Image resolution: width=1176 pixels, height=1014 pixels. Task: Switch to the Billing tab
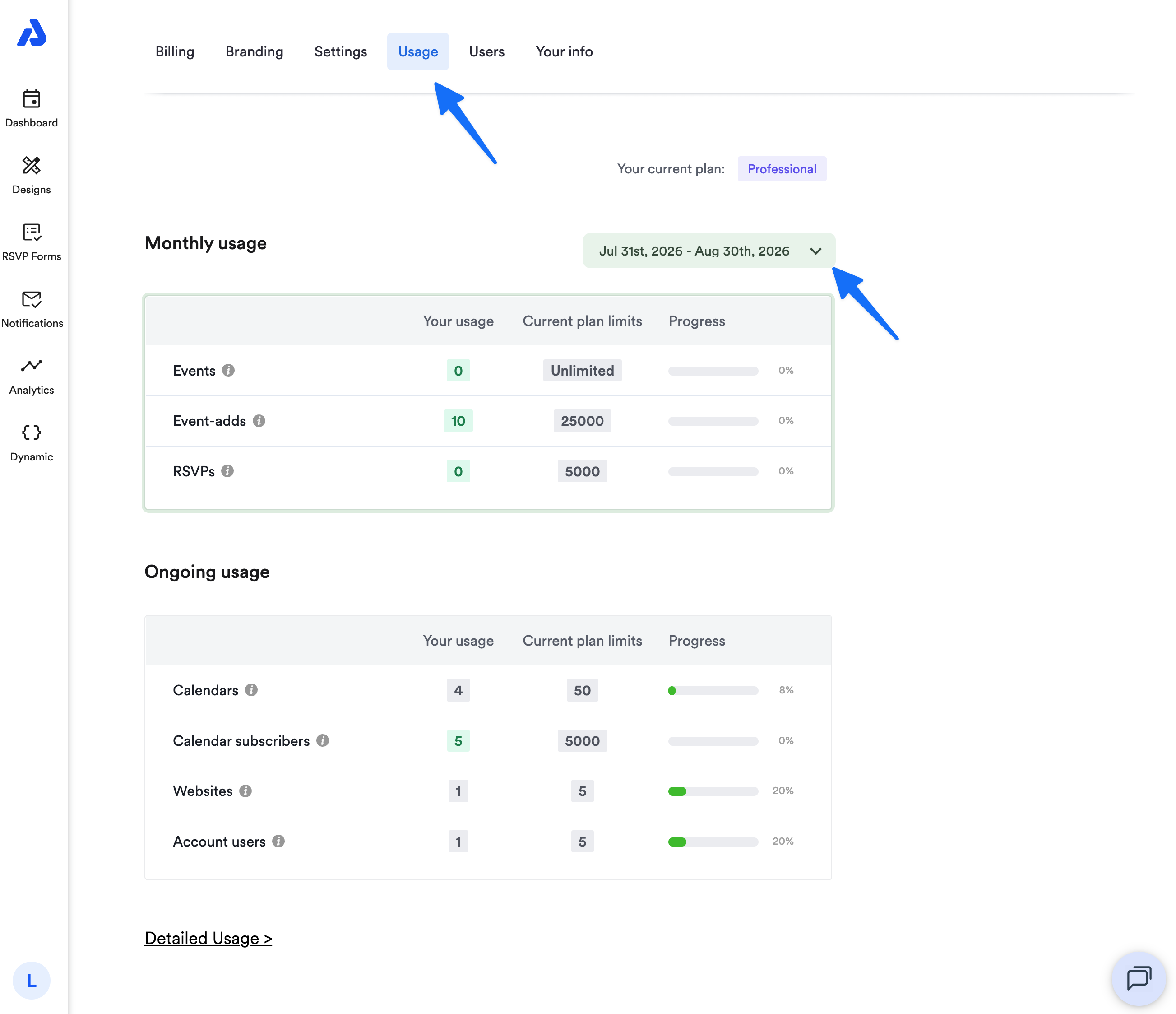click(x=175, y=51)
